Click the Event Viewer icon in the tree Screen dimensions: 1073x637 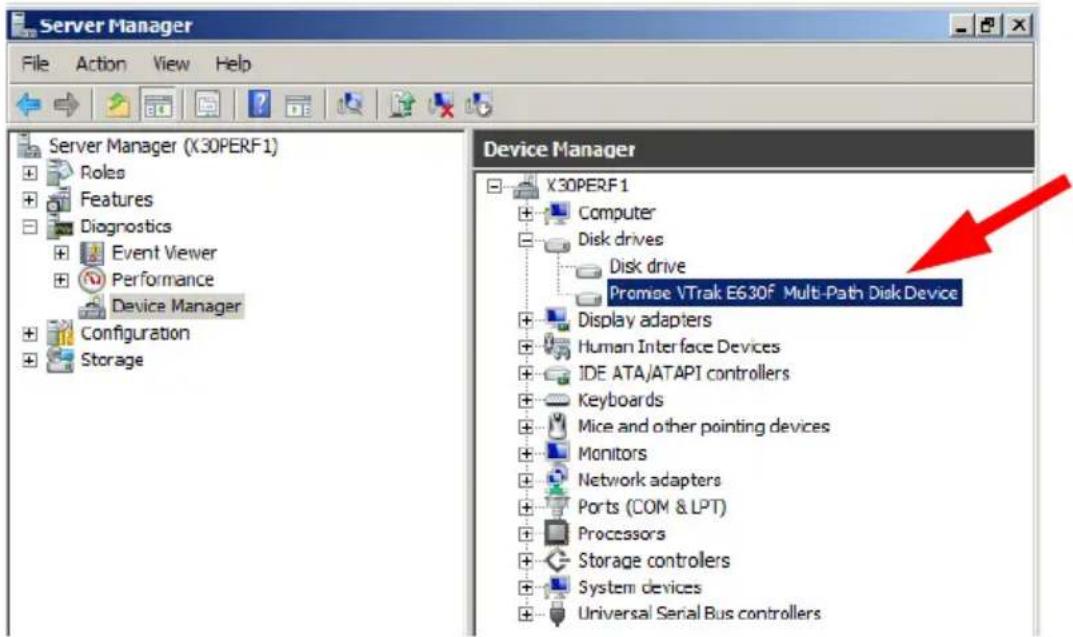(92, 253)
